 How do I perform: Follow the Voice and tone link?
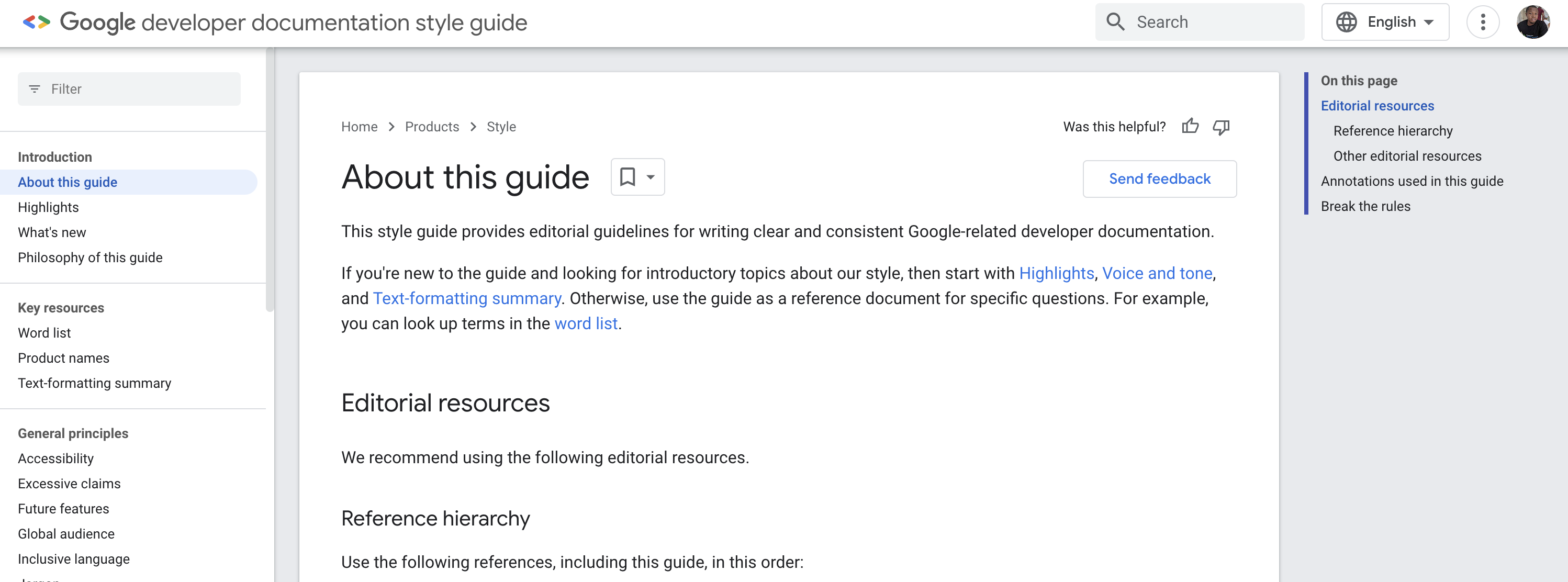[x=1157, y=273]
